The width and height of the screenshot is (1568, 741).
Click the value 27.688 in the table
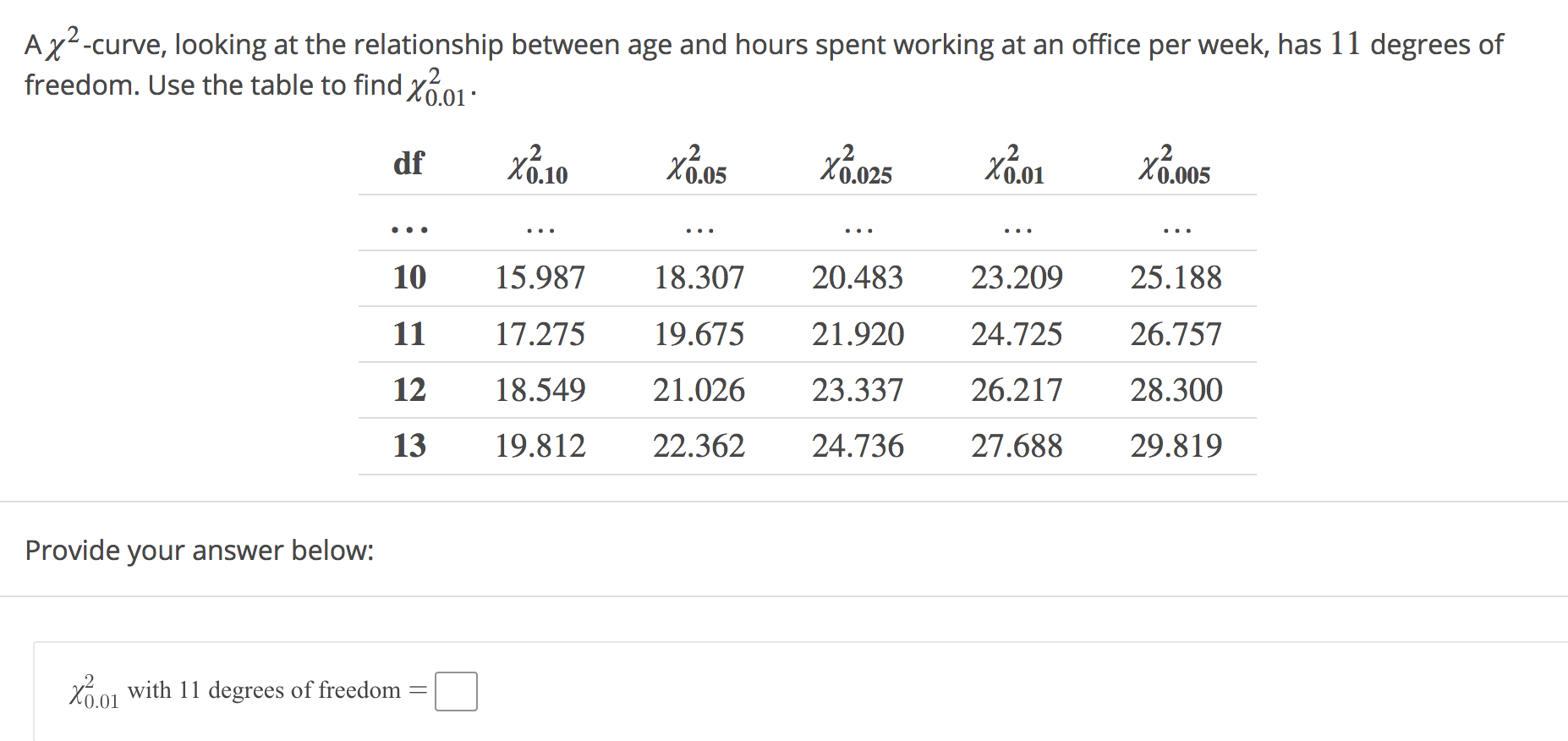pos(1016,446)
